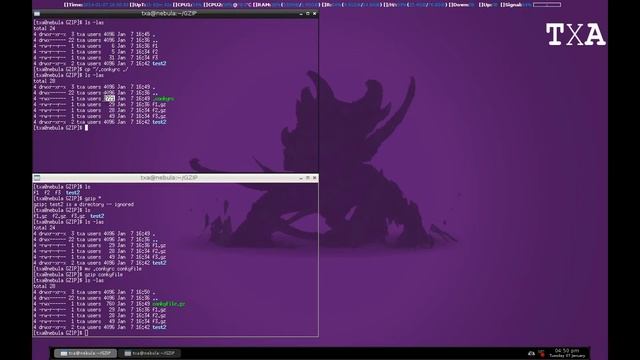
Task: Click the green conkyfile.gz filename
Action: click(x=169, y=304)
